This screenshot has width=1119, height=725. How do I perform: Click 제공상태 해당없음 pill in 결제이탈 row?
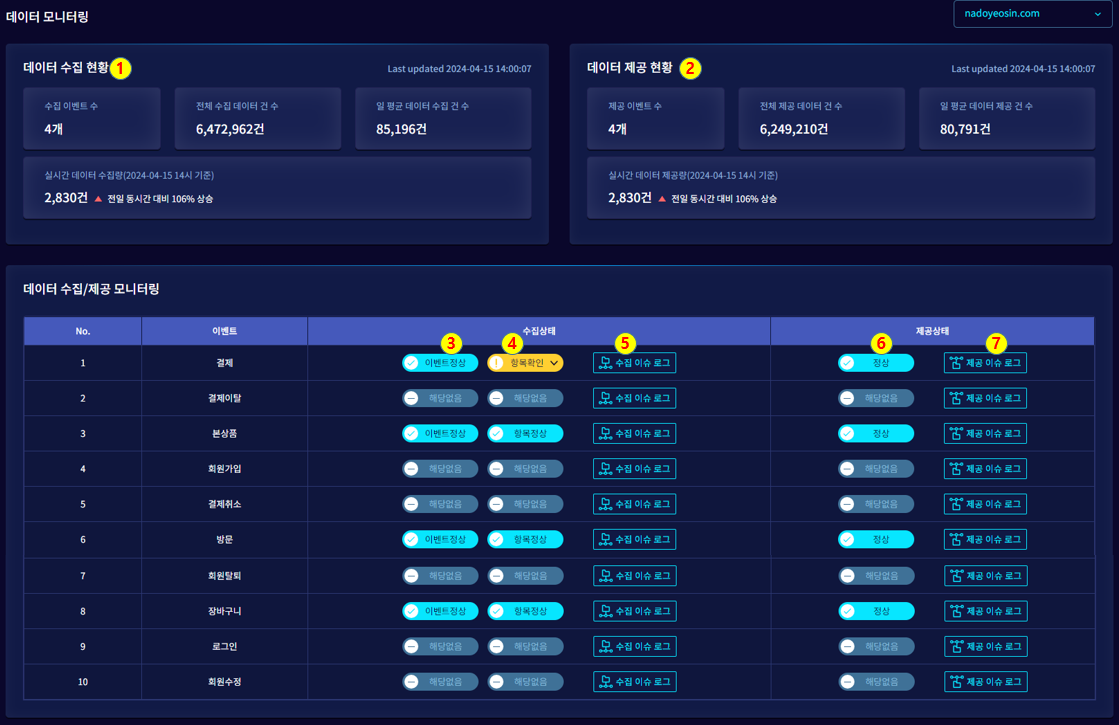[876, 398]
